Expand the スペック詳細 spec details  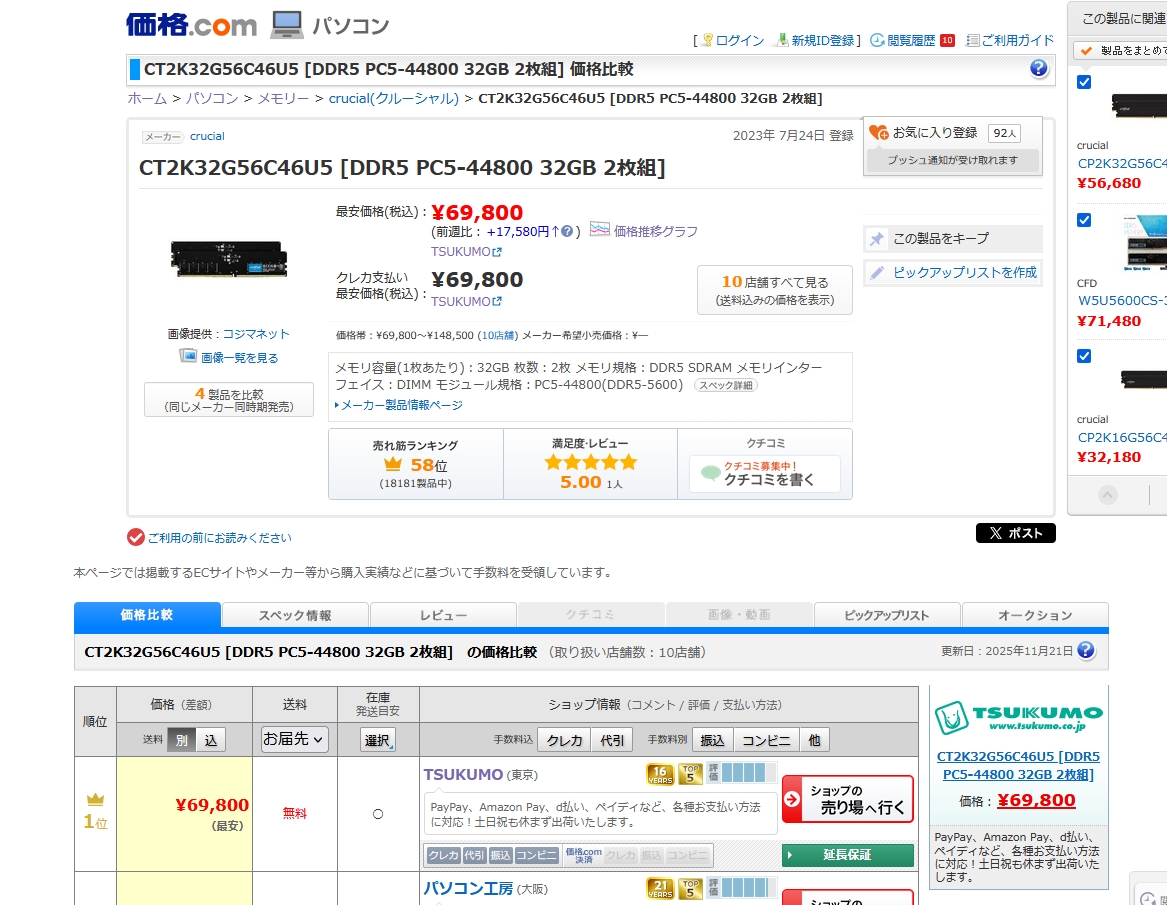[726, 385]
